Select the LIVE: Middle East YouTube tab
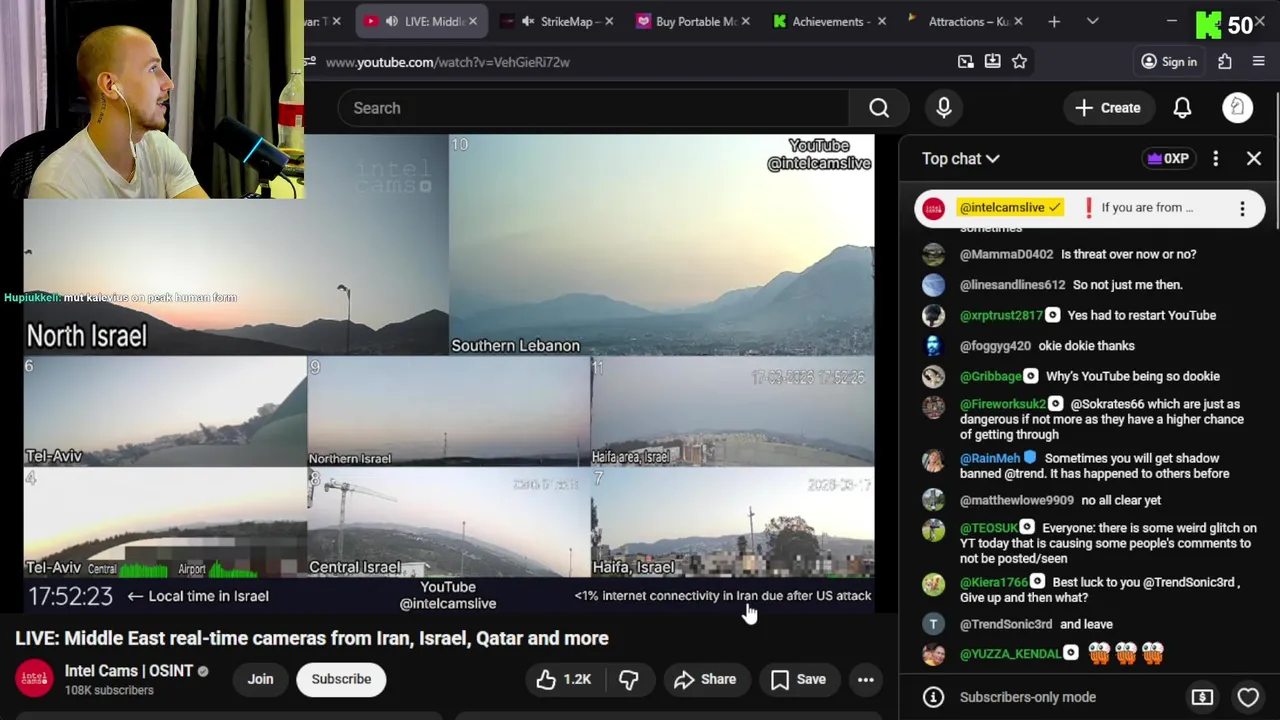Viewport: 1280px width, 720px height. [x=420, y=21]
